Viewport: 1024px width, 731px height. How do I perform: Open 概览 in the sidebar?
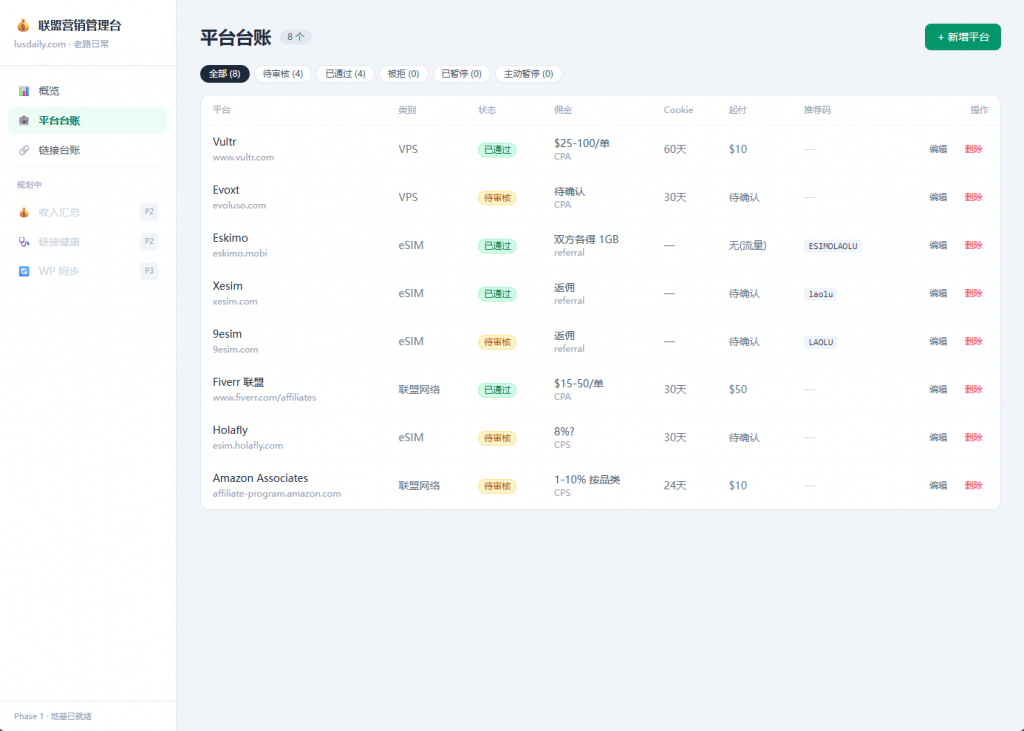click(x=88, y=91)
